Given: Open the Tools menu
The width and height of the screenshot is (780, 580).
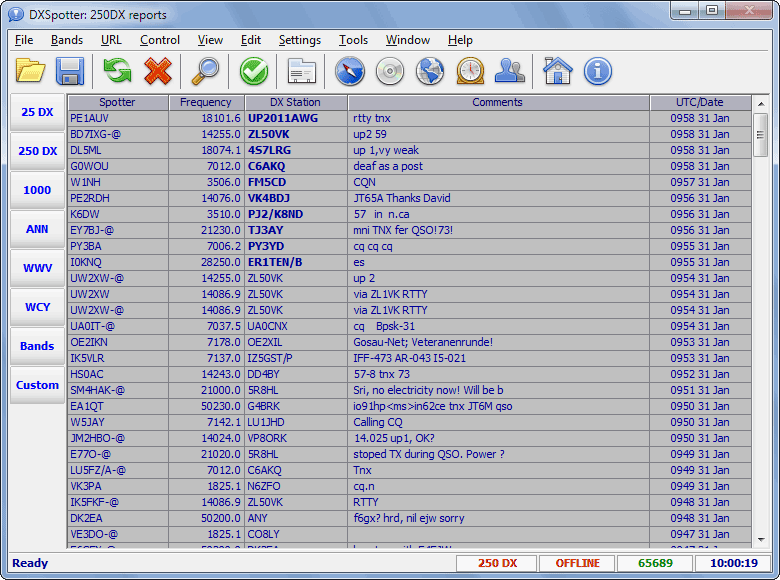Looking at the screenshot, I should tap(353, 40).
